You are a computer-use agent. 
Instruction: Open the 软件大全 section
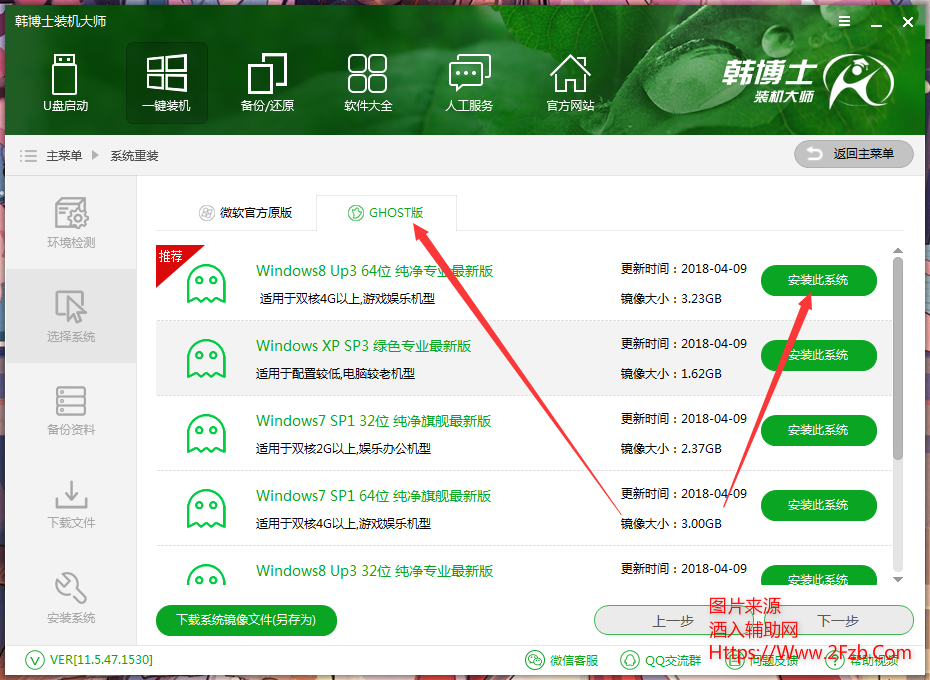tap(368, 82)
